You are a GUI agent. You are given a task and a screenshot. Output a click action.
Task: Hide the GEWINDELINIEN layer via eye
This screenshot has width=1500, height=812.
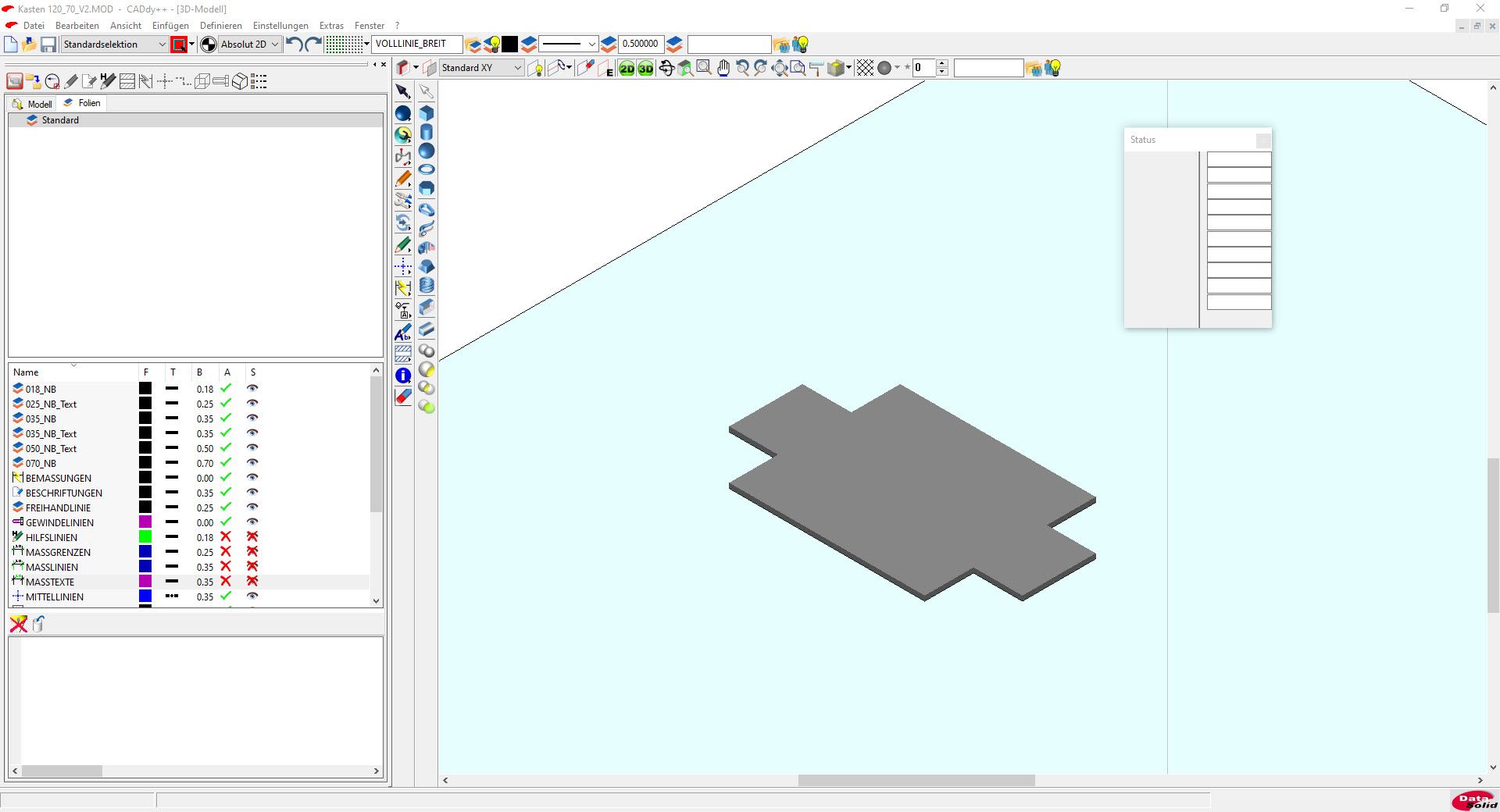pos(252,522)
